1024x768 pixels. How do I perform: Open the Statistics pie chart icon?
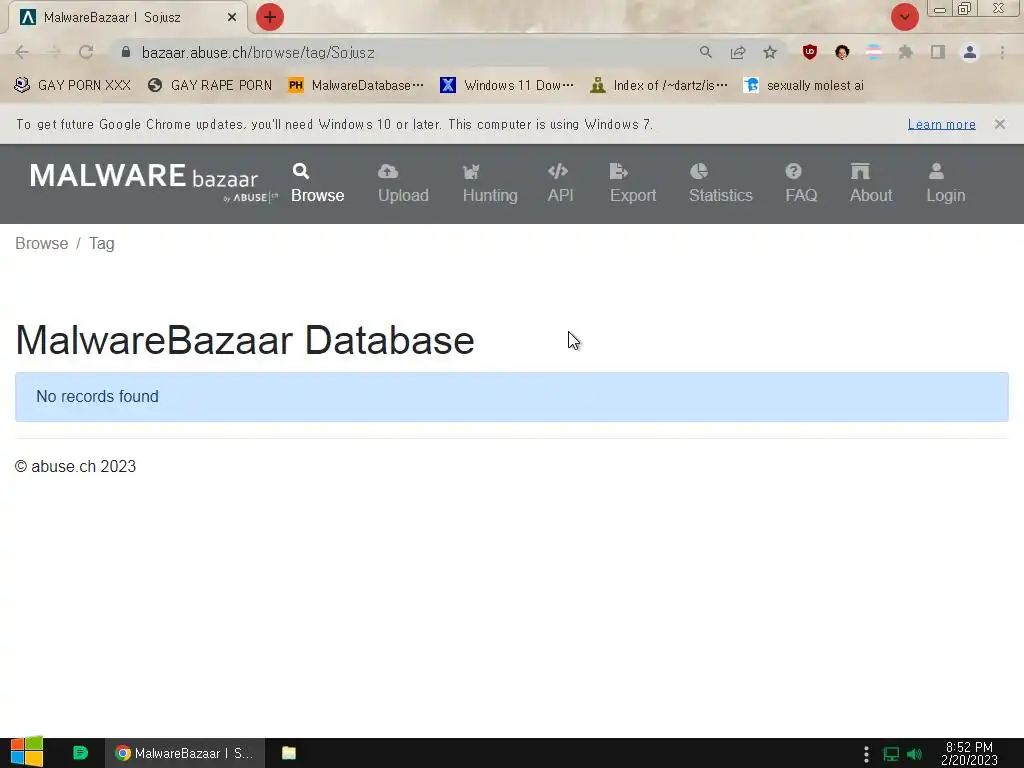point(699,171)
